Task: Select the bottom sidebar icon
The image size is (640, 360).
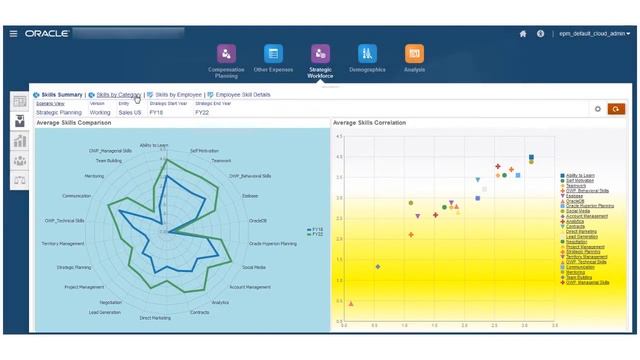Action: 20,180
